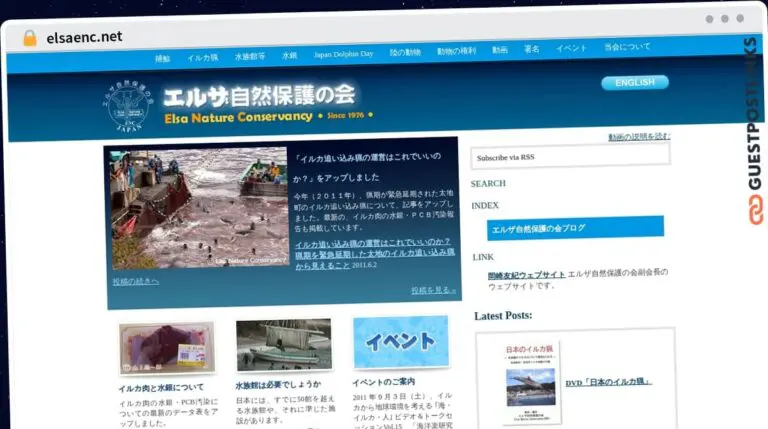Open the Japan Dolphin Day menu item
Screen dimensions: 768x429
343,54
